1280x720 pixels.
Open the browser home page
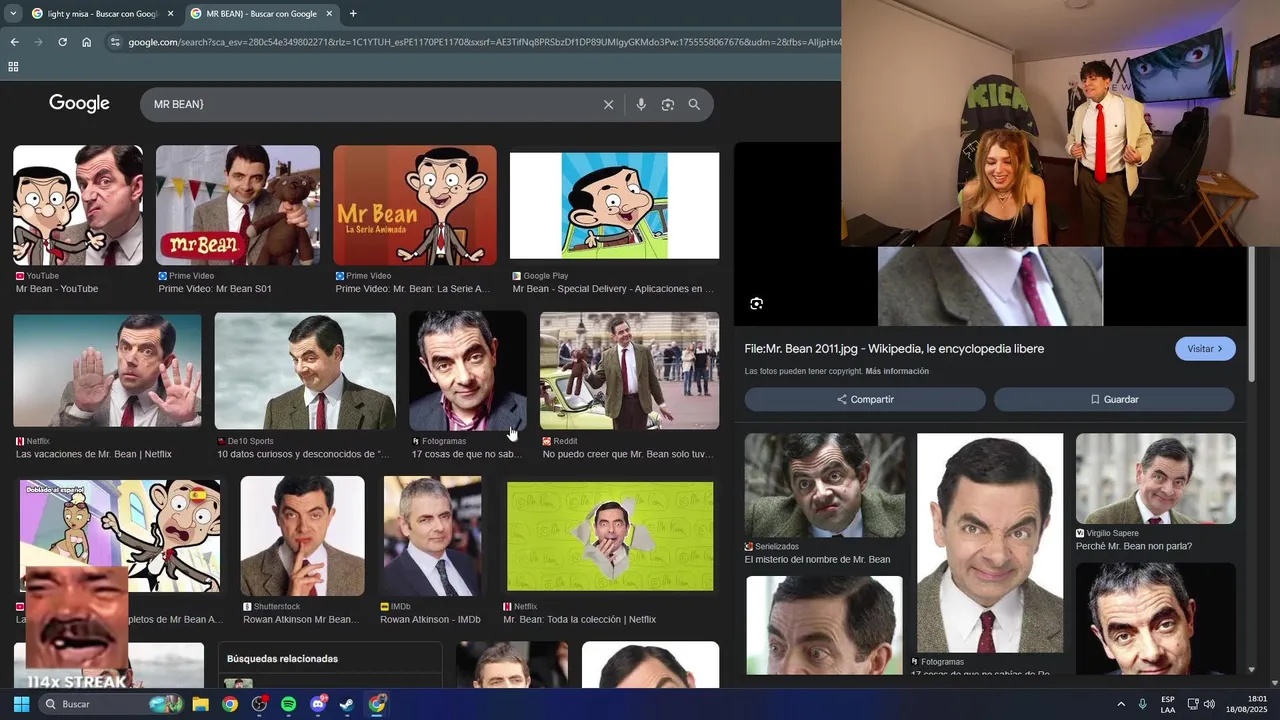point(87,42)
